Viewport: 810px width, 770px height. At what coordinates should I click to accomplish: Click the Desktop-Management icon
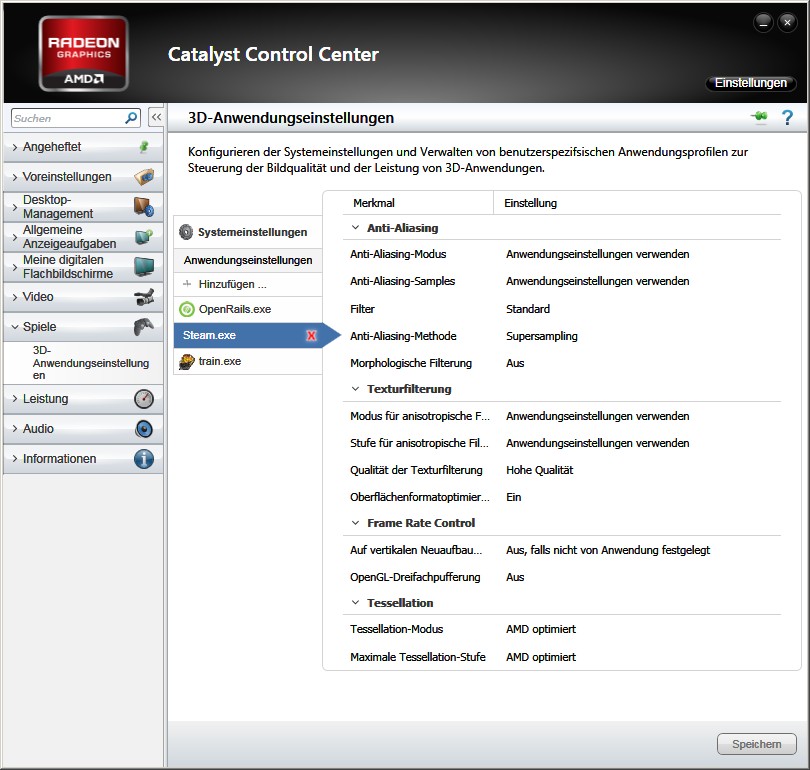click(144, 207)
